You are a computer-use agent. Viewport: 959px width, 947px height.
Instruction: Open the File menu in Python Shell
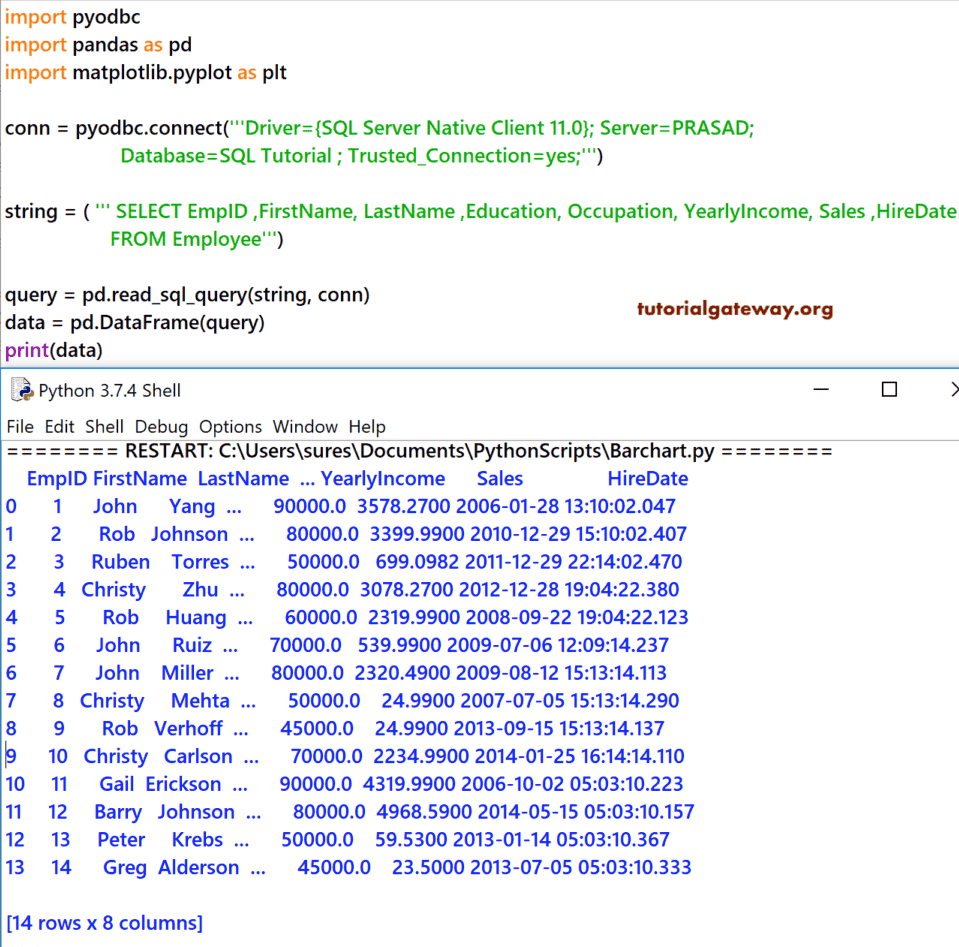point(20,426)
